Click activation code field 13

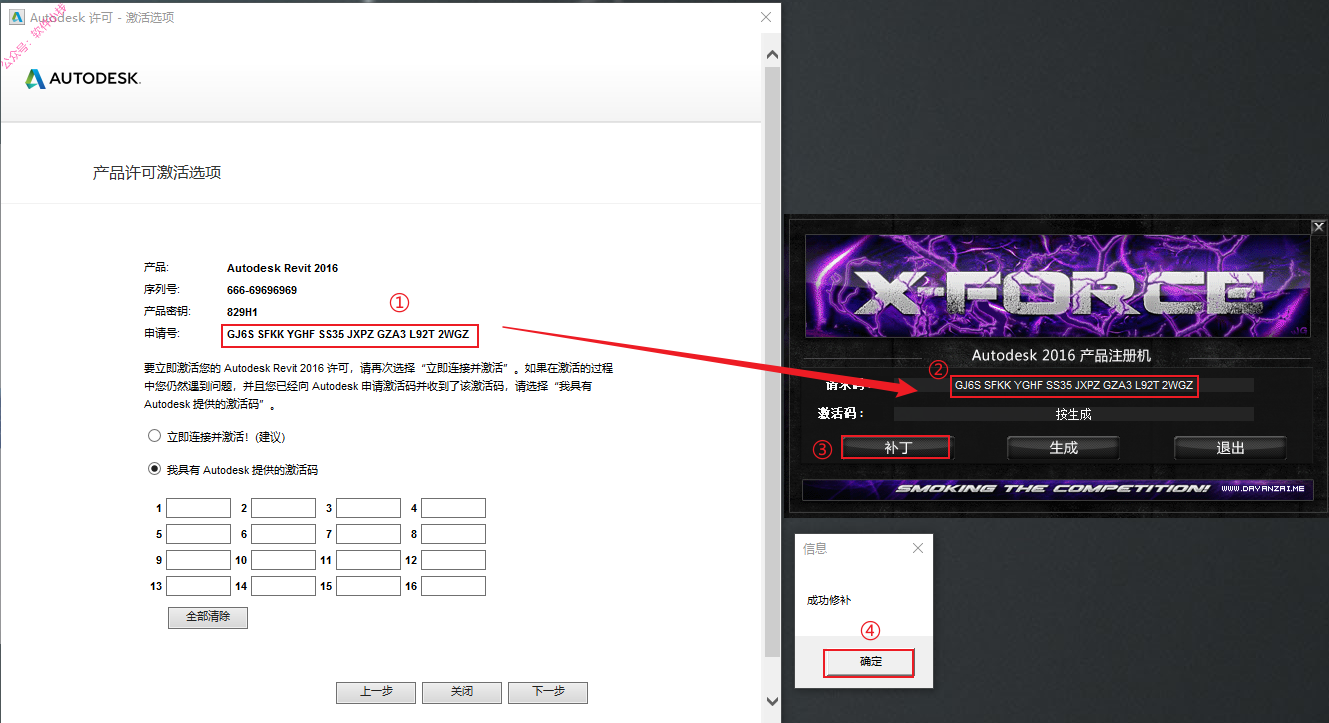click(198, 586)
